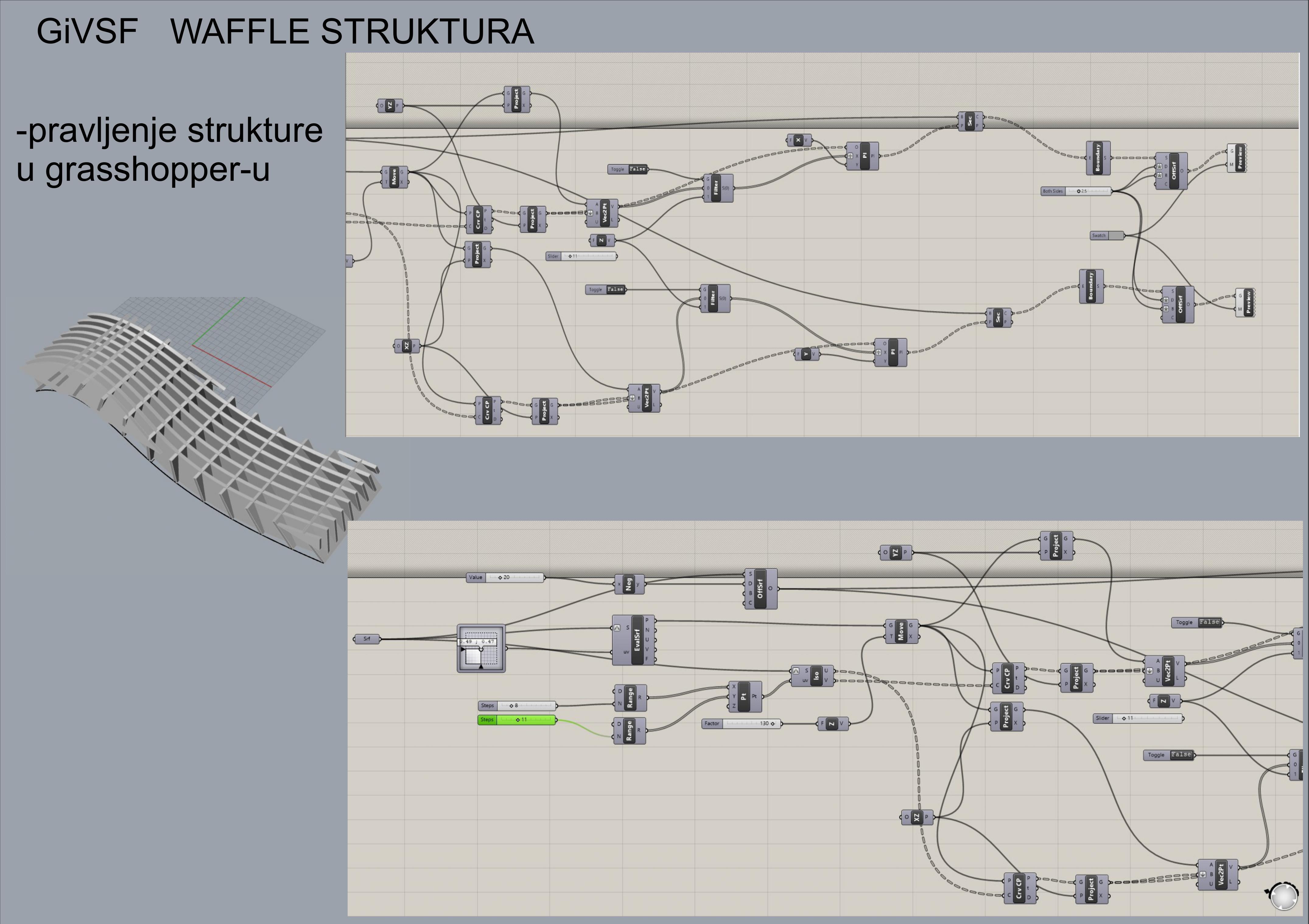Select the lower Preview component
The width and height of the screenshot is (1309, 924).
[1245, 303]
